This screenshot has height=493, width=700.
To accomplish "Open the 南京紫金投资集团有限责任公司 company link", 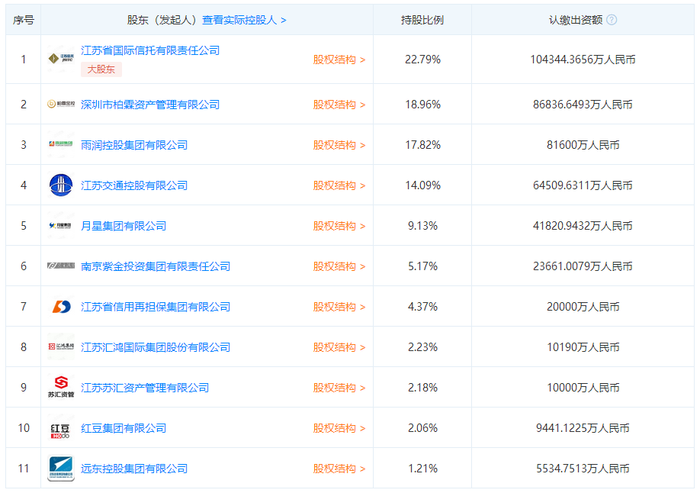I will pyautogui.click(x=155, y=266).
